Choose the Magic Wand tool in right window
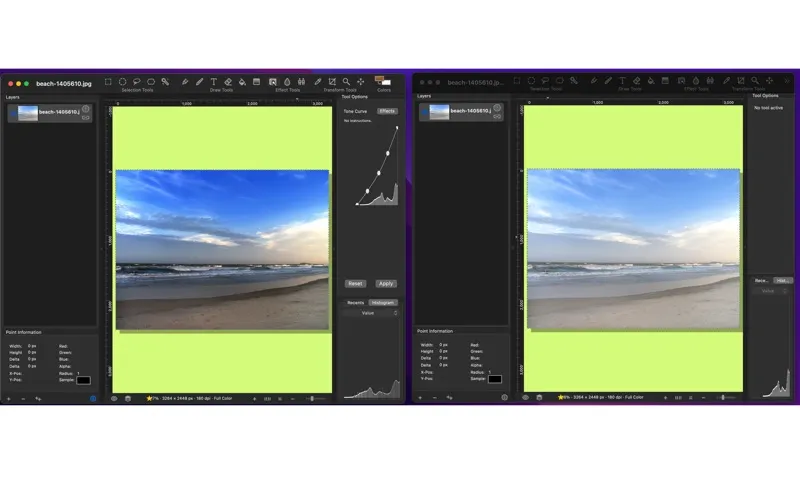800x500 pixels. (x=574, y=81)
